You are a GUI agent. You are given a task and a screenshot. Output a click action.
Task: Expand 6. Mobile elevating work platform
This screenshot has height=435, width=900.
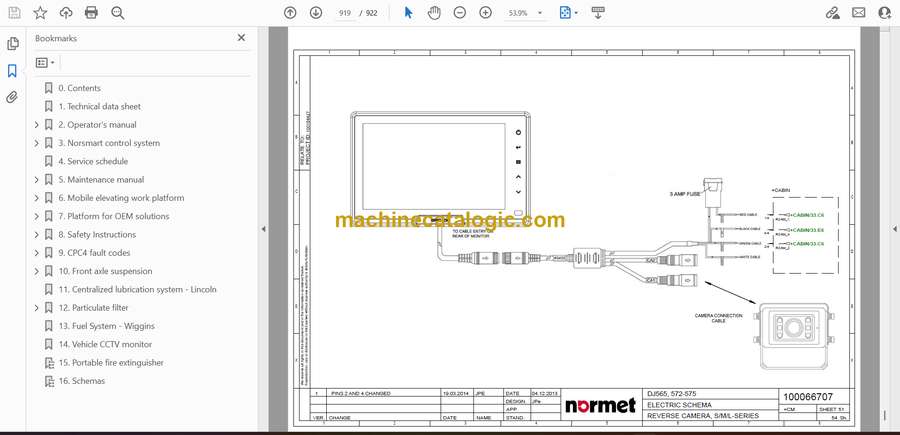(x=36, y=198)
